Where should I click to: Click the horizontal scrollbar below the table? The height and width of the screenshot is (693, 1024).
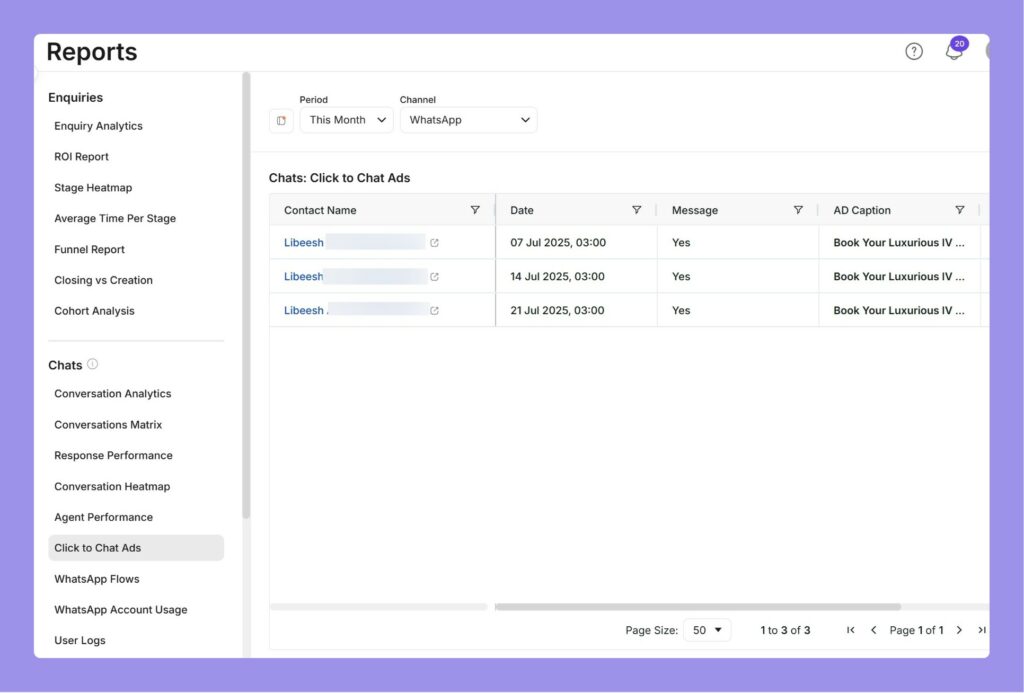tap(700, 606)
